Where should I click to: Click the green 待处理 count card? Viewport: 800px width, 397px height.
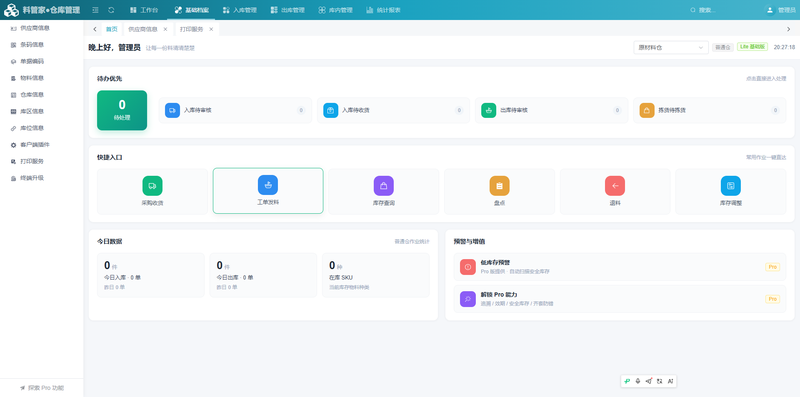point(122,110)
